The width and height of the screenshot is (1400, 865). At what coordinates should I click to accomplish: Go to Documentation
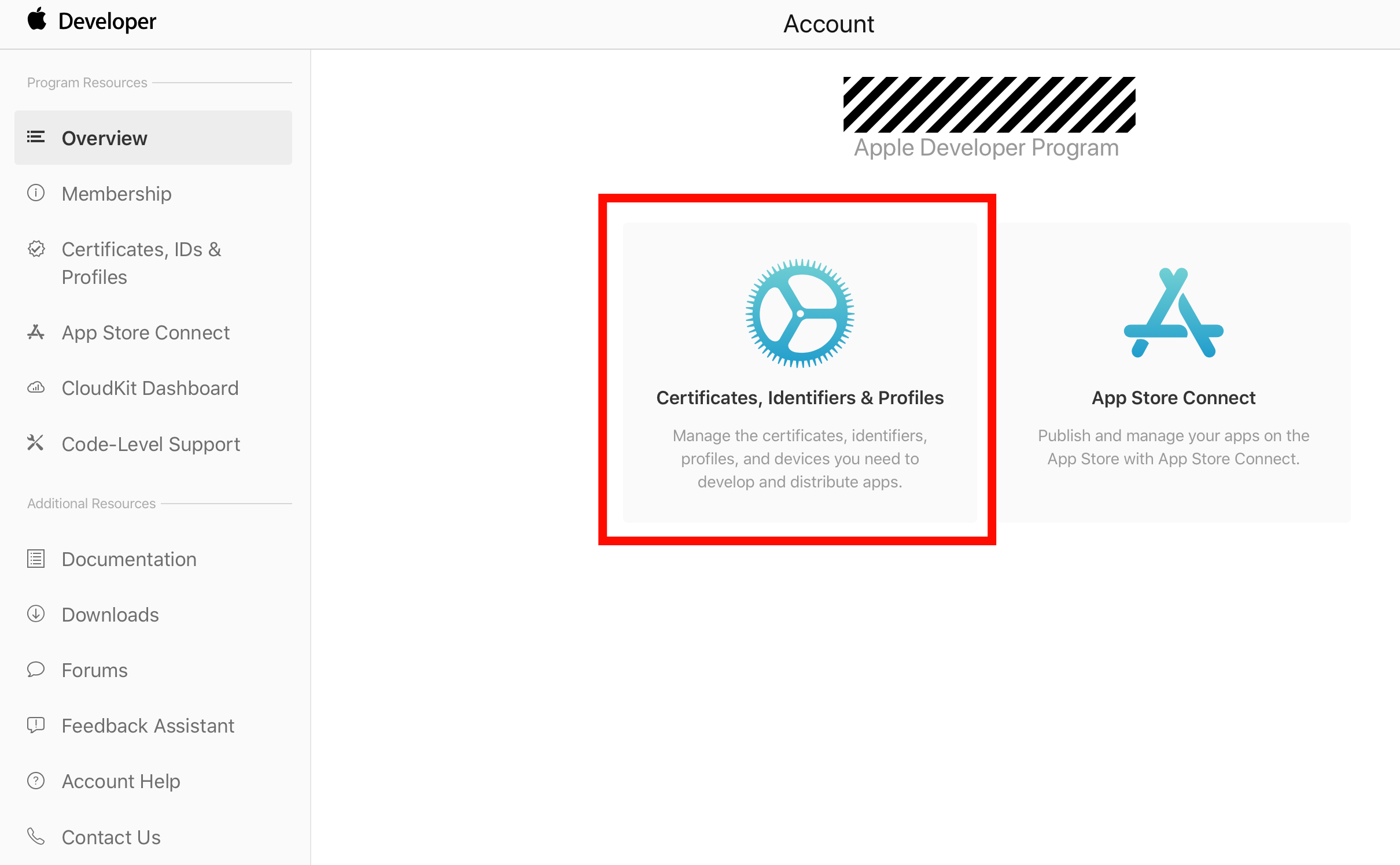pos(129,559)
